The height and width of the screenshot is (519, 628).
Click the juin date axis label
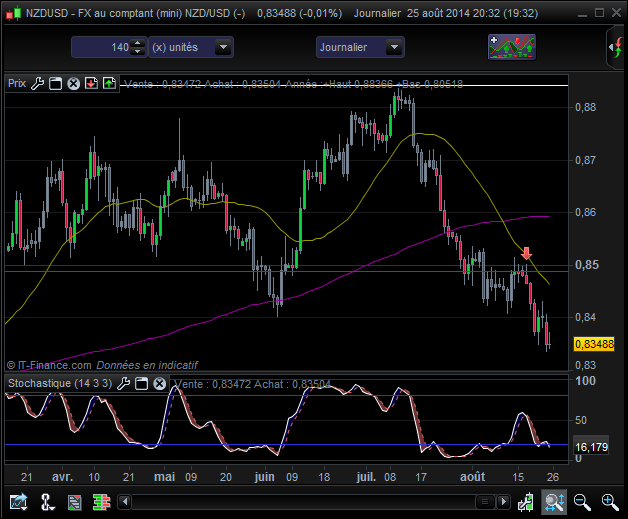pos(264,477)
